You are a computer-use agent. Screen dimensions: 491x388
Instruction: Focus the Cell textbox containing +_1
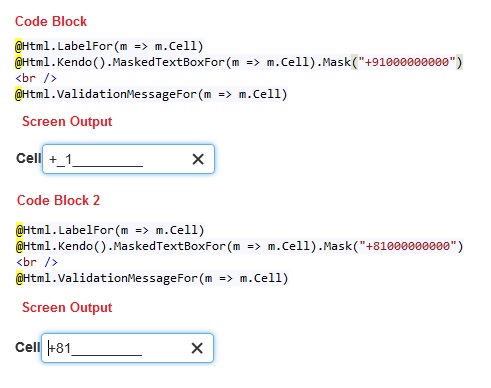click(128, 159)
